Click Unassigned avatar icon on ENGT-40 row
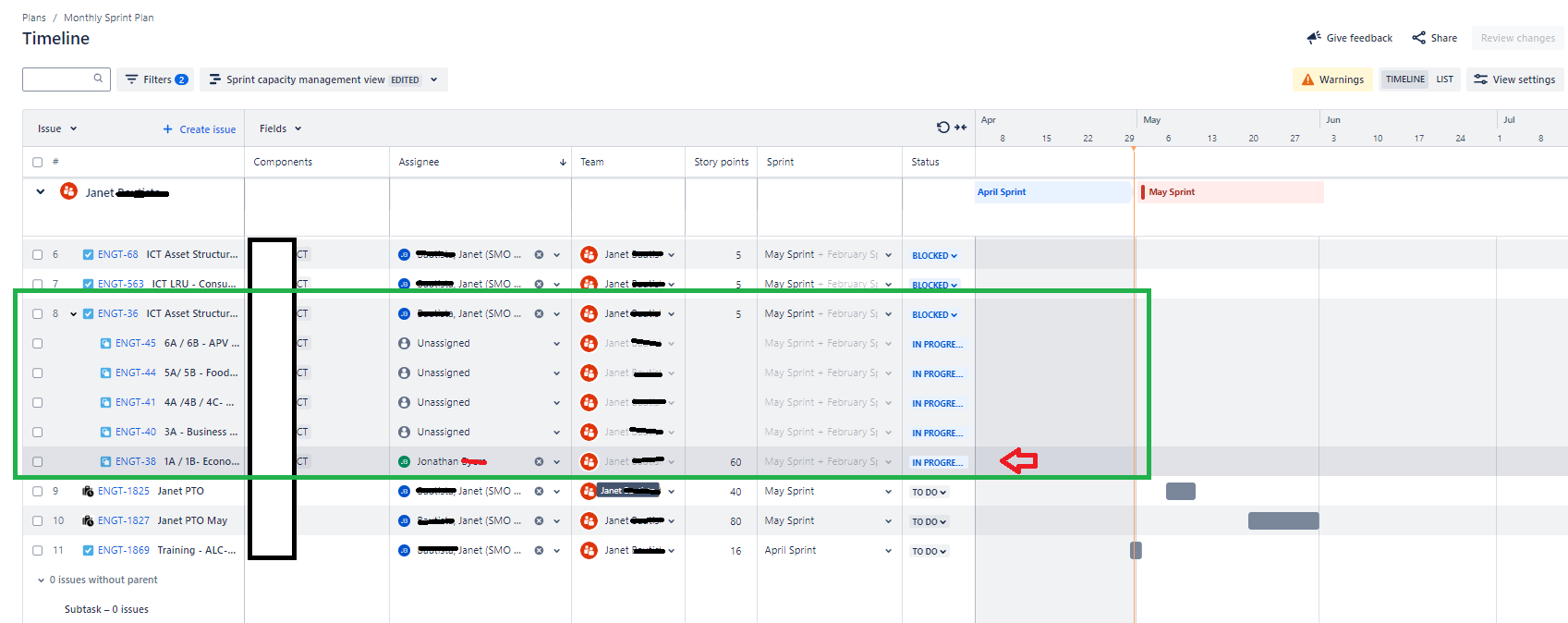This screenshot has height=623, width=1568. point(404,432)
